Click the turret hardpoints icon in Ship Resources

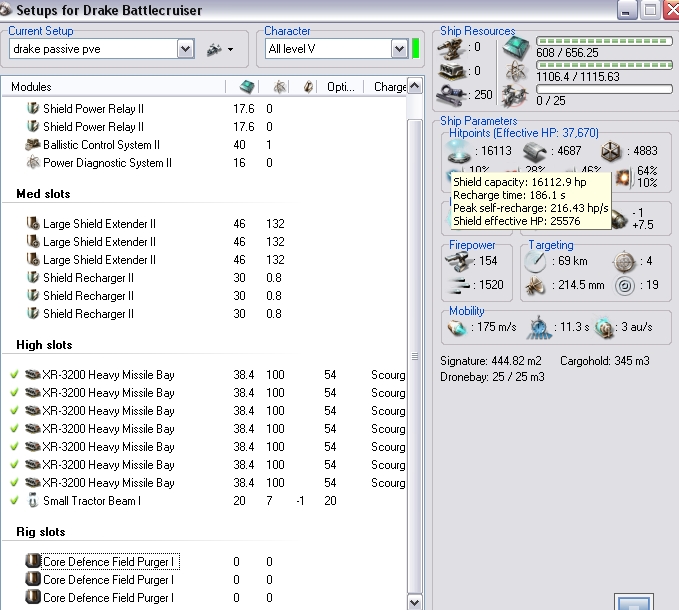(x=451, y=48)
